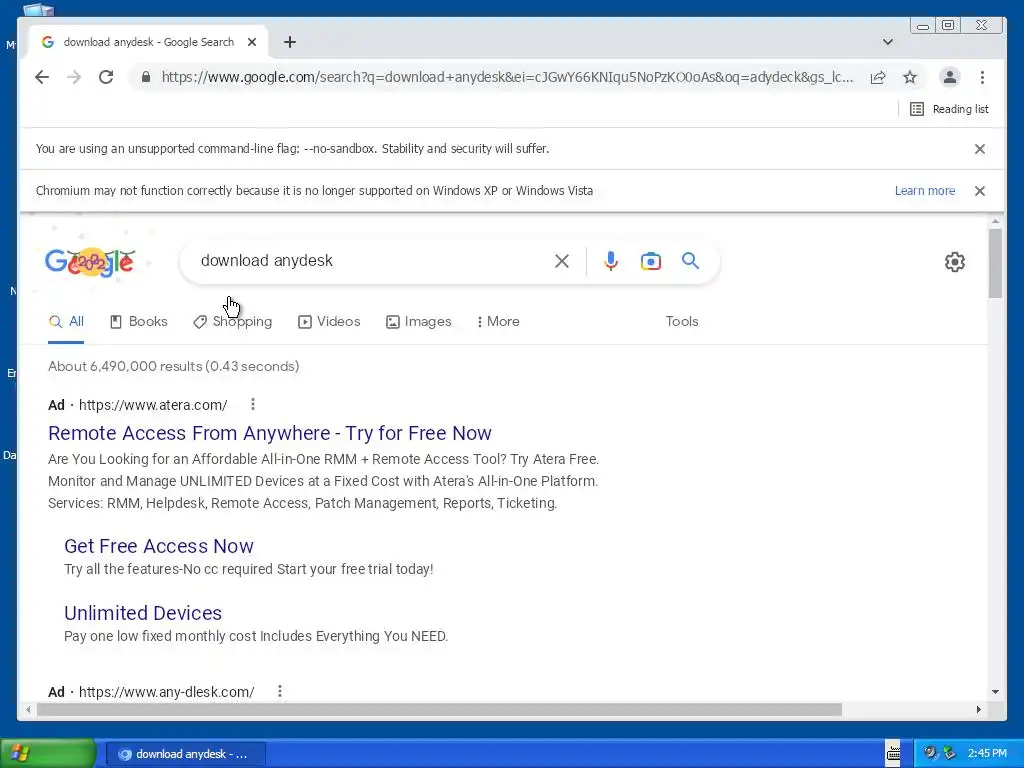Open 'Remote Access From Anywhere' ad link
Image resolution: width=1024 pixels, height=768 pixels.
(x=270, y=433)
